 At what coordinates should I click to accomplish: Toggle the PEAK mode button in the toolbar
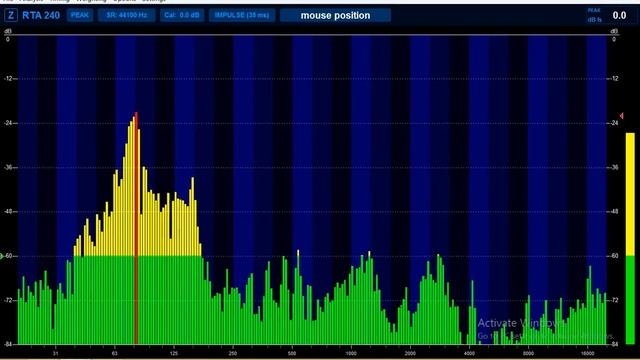[x=80, y=15]
